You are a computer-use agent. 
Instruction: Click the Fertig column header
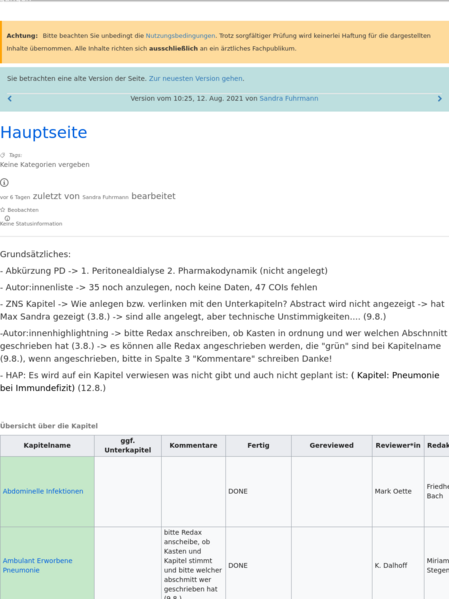[x=258, y=445]
